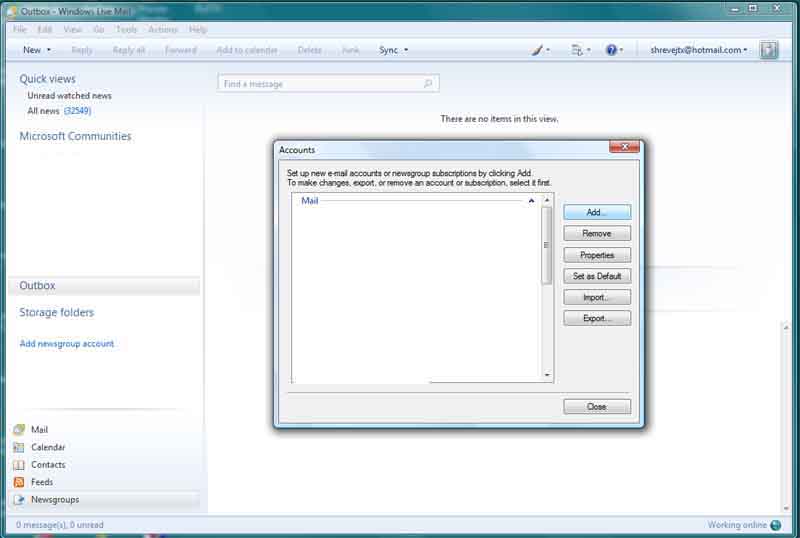This screenshot has width=800, height=538.
Task: Click the Add... button
Action: (x=597, y=212)
